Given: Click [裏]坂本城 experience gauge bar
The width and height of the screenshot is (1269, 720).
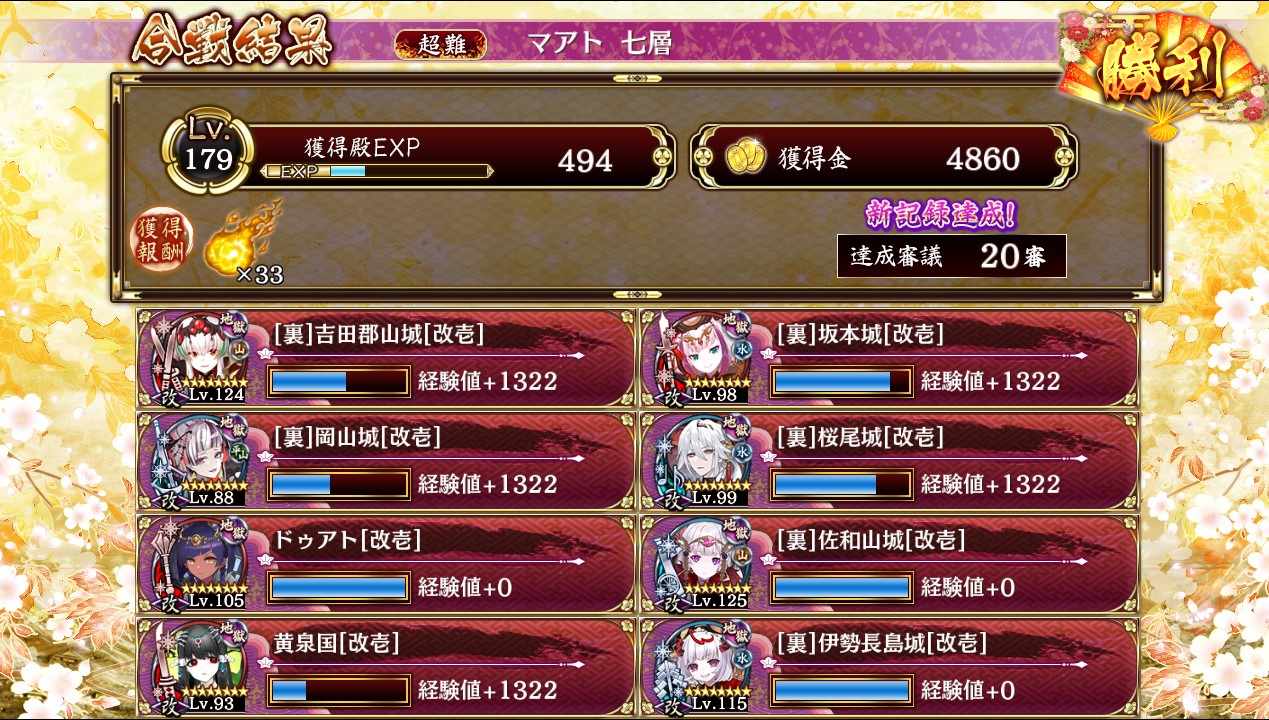Looking at the screenshot, I should pyautogui.click(x=842, y=381).
